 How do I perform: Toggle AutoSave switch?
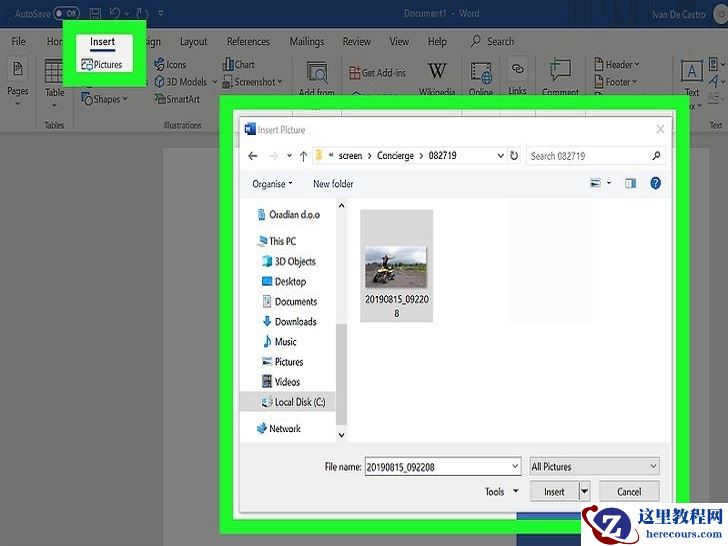pos(66,13)
